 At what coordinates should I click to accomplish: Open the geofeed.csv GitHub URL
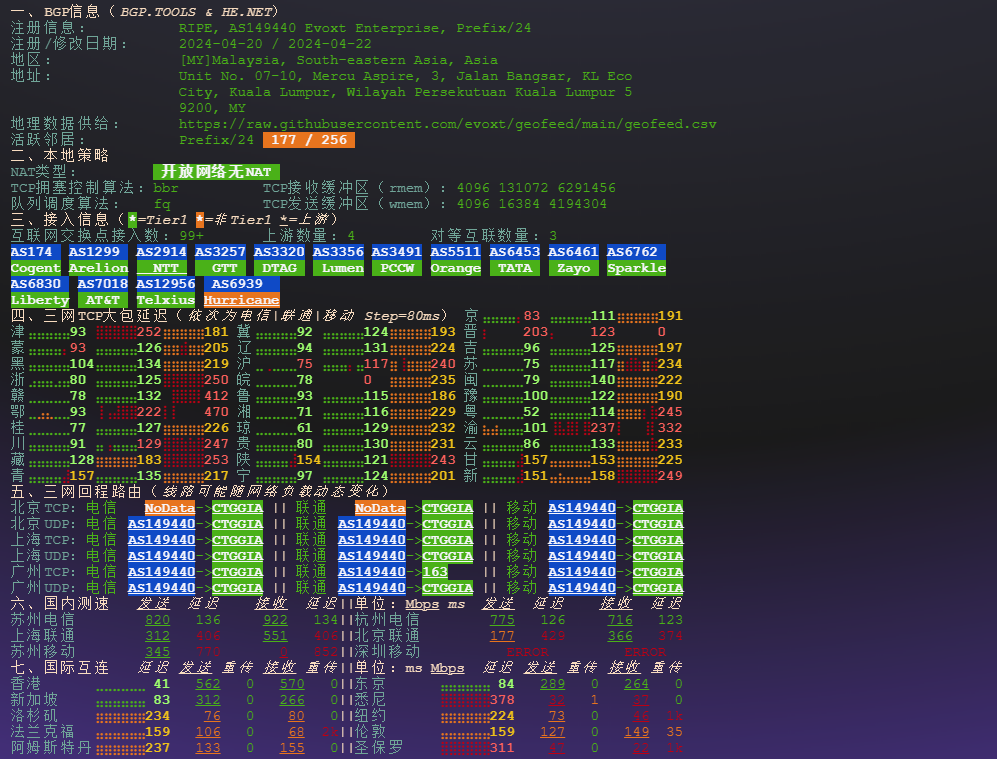(x=447, y=124)
